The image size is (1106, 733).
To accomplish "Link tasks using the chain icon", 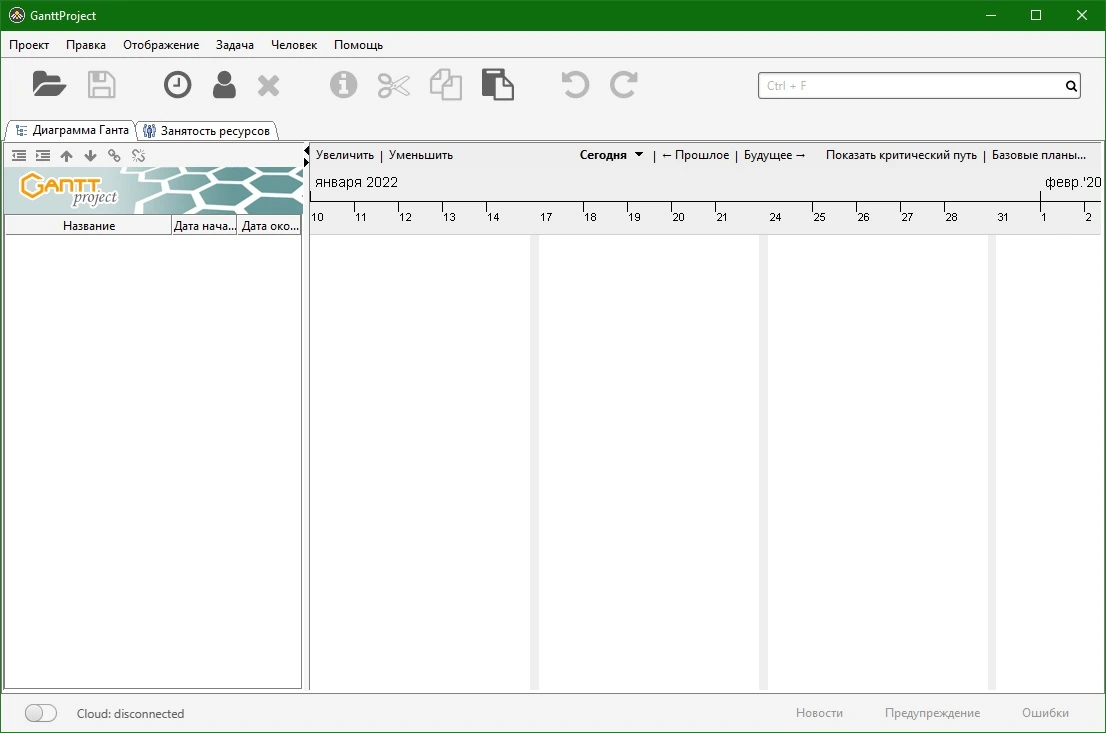I will pyautogui.click(x=114, y=155).
